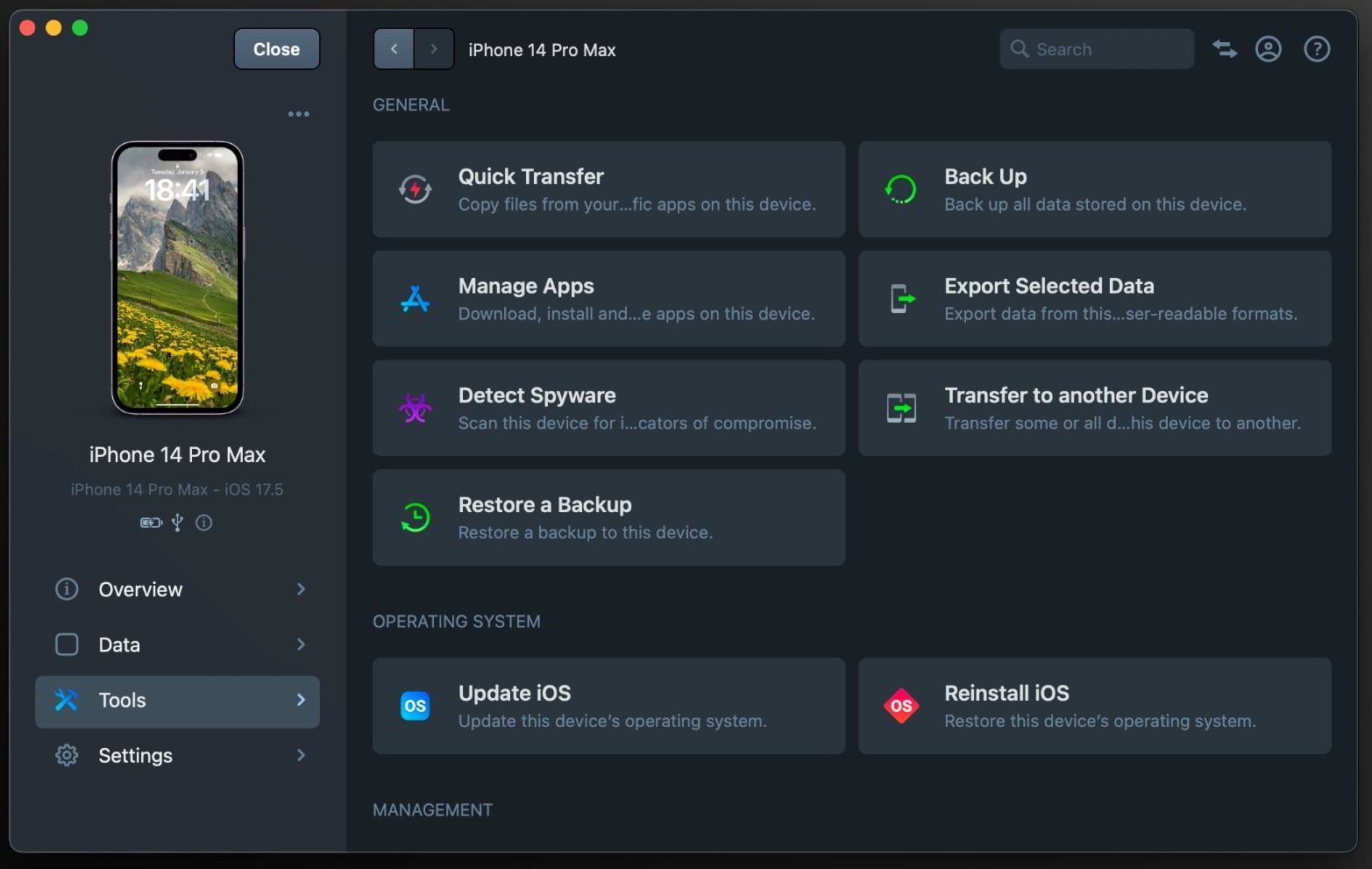Screen dimensions: 1372x869
Task: Open the user account icon
Action: click(1269, 49)
